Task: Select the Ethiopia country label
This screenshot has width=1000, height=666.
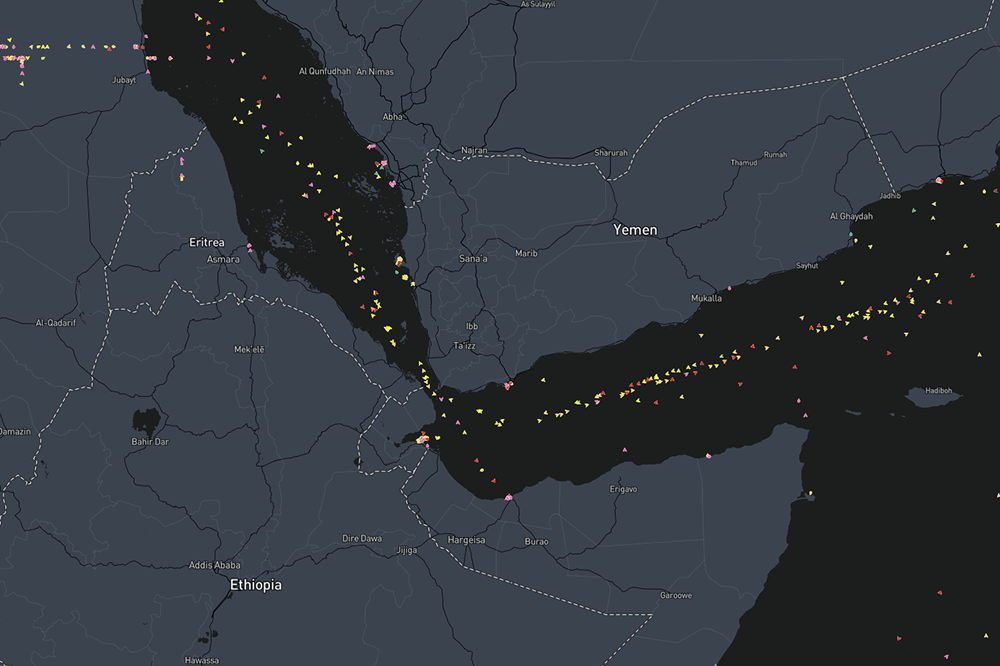Action: [255, 585]
